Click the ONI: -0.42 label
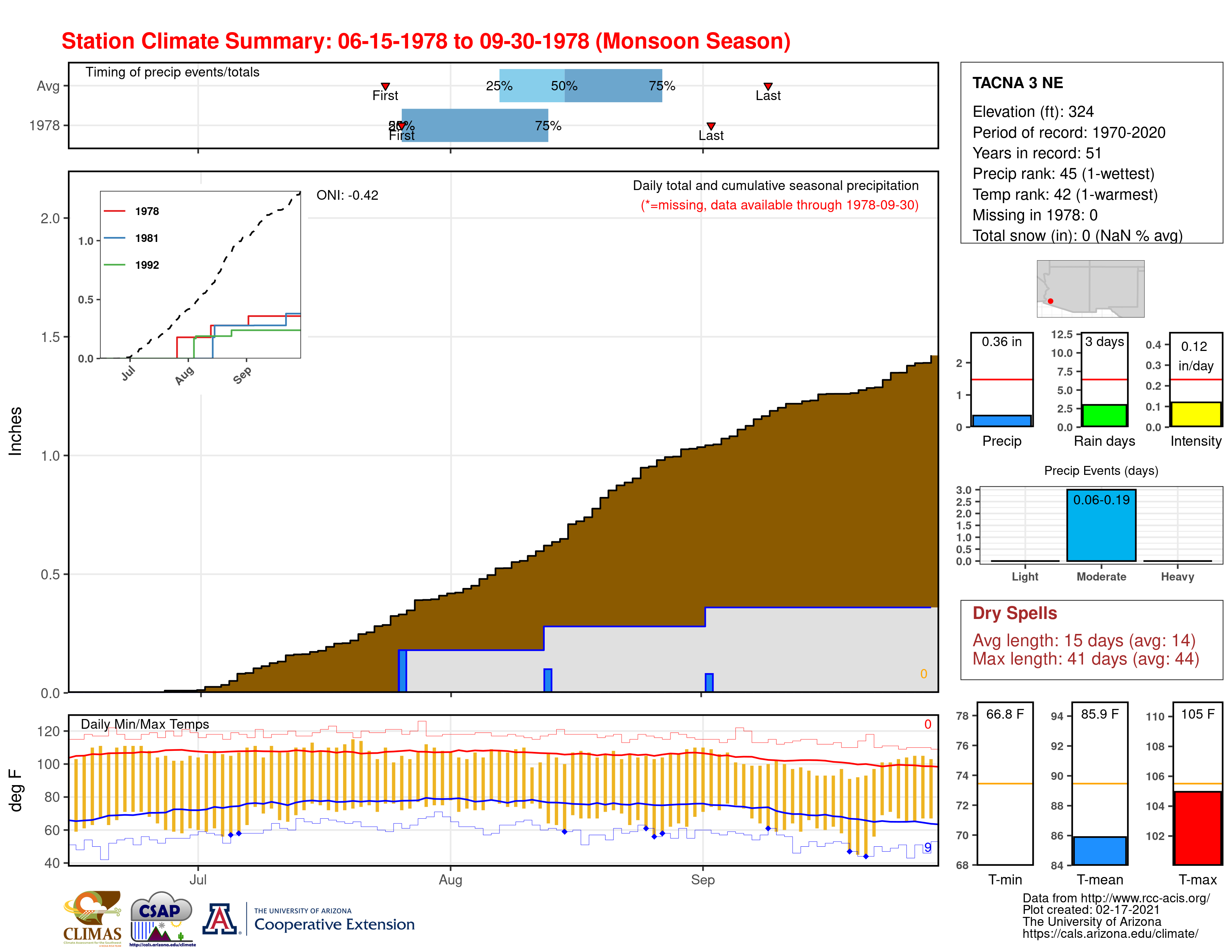Viewport: 1232px width, 952px height. click(x=347, y=195)
